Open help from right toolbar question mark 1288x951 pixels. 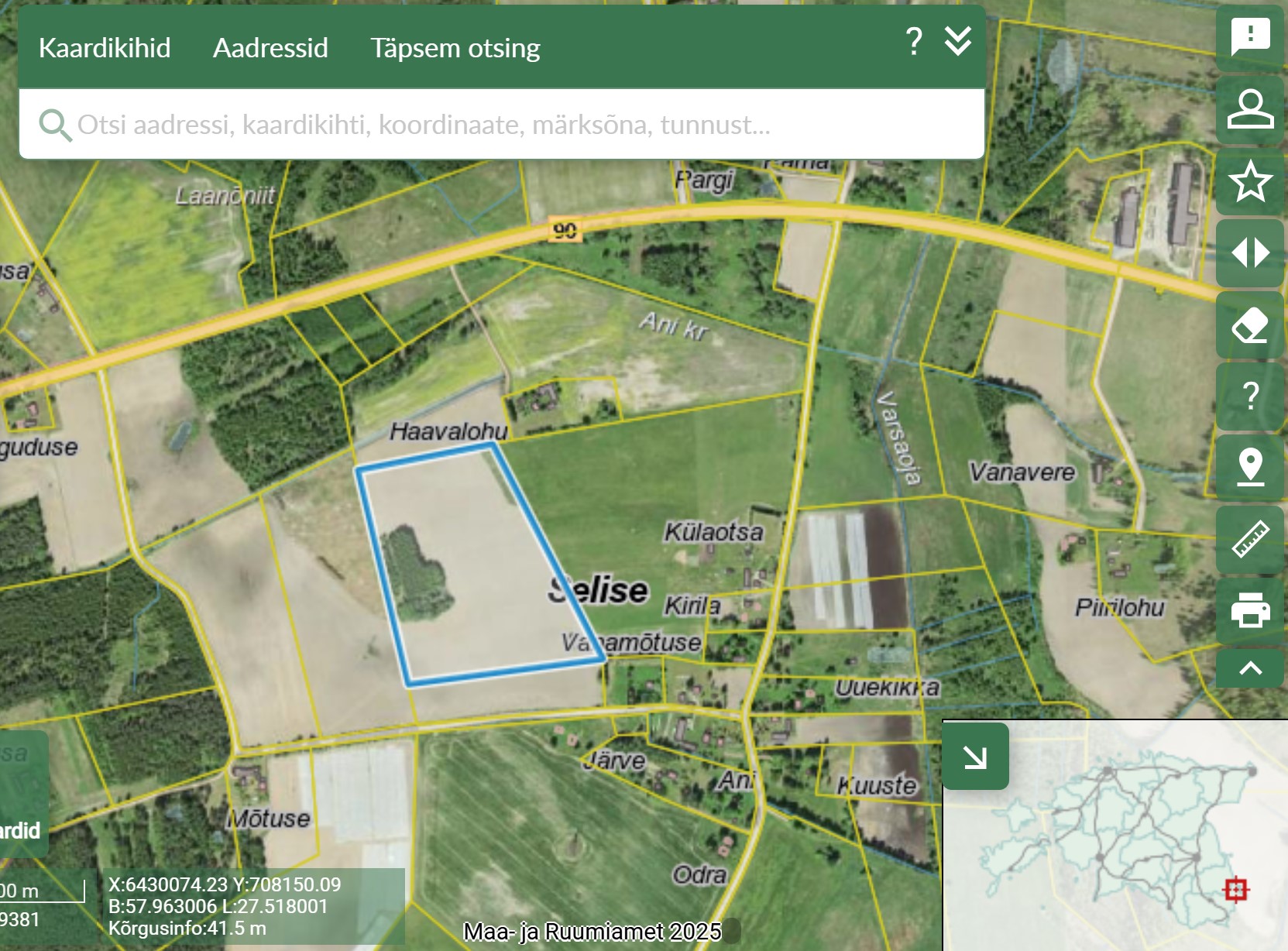click(x=1249, y=397)
